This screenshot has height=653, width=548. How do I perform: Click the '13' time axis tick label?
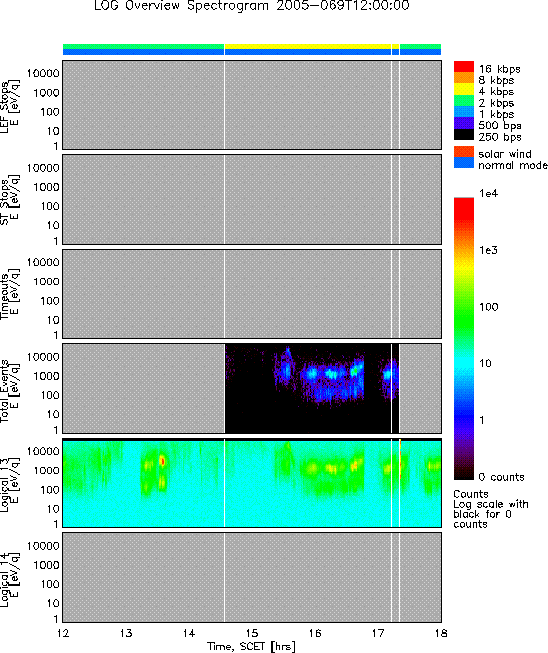coord(126,633)
